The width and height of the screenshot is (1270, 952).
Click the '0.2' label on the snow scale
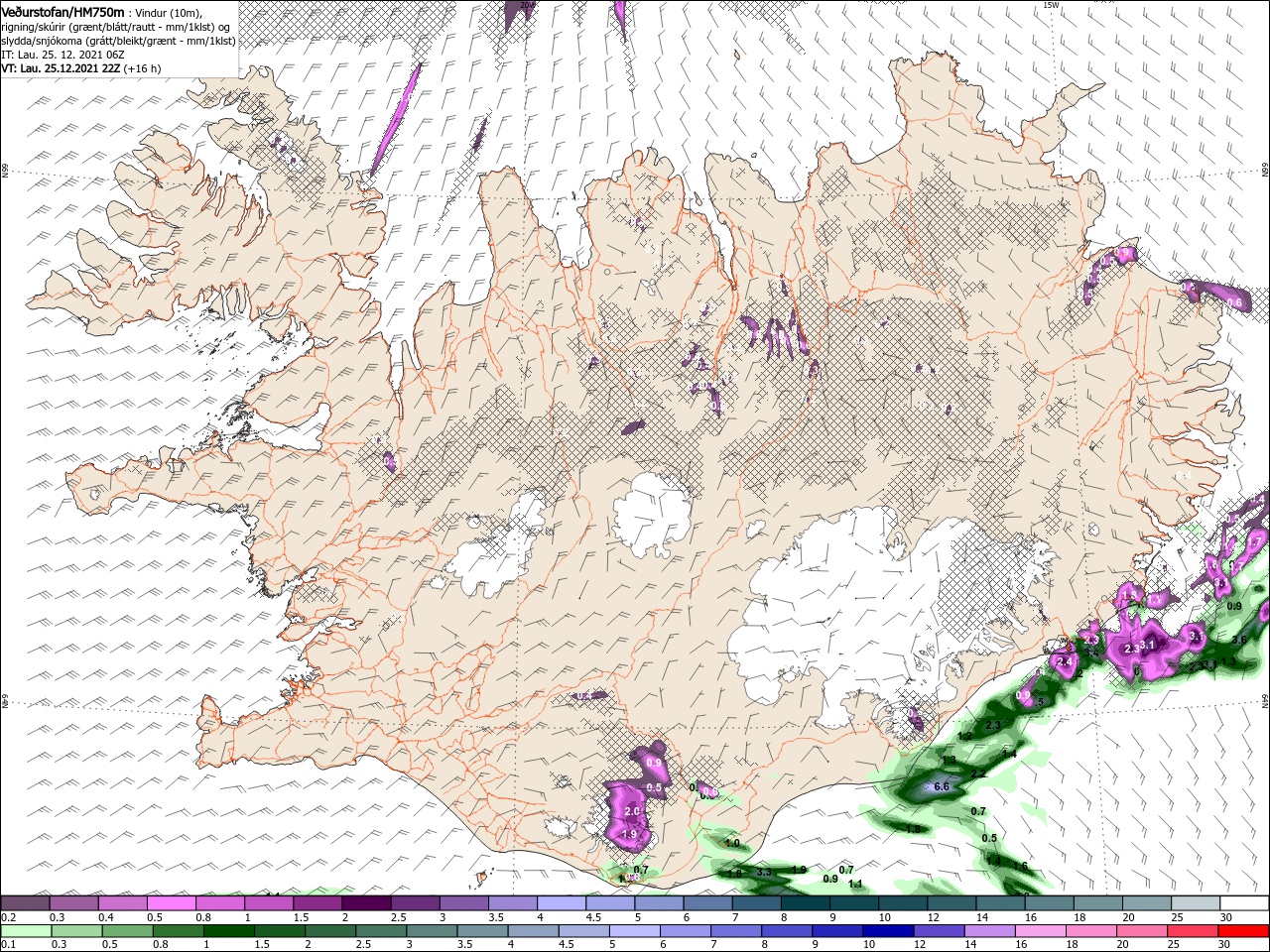pos(8,917)
